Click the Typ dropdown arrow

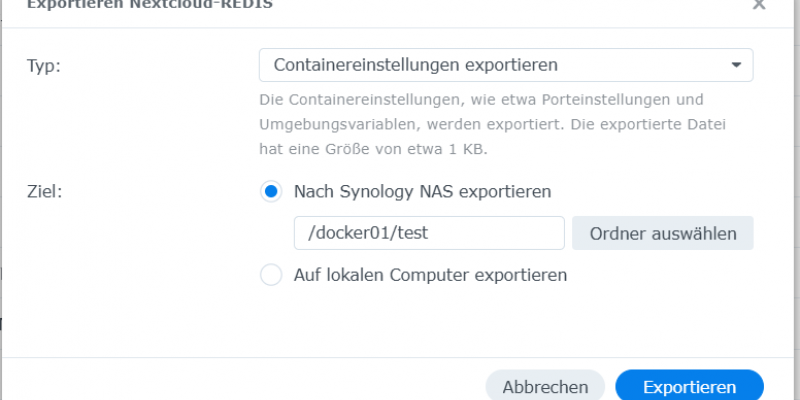[737, 66]
